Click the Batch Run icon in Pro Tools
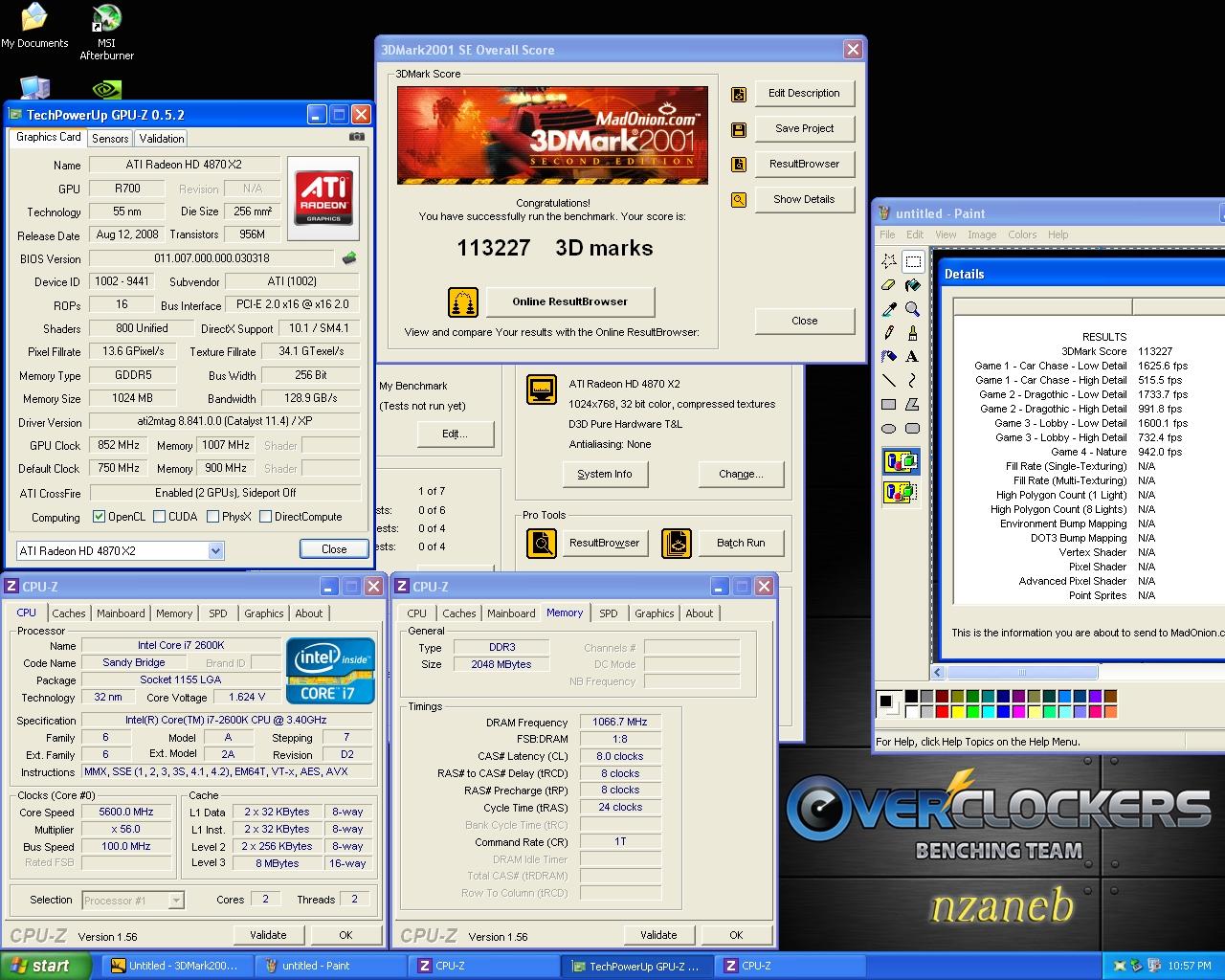Viewport: 1225px width, 980px height. (677, 544)
